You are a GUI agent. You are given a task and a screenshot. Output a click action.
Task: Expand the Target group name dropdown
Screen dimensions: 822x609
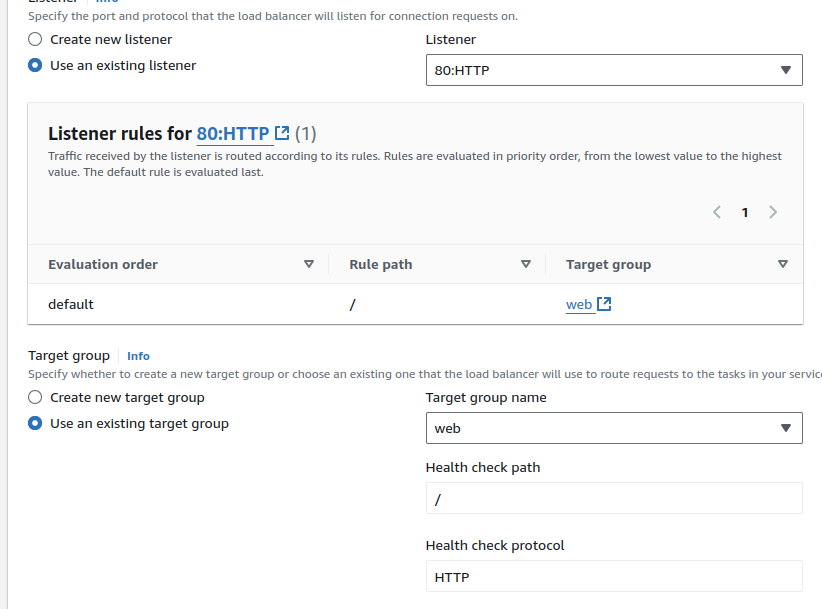614,428
